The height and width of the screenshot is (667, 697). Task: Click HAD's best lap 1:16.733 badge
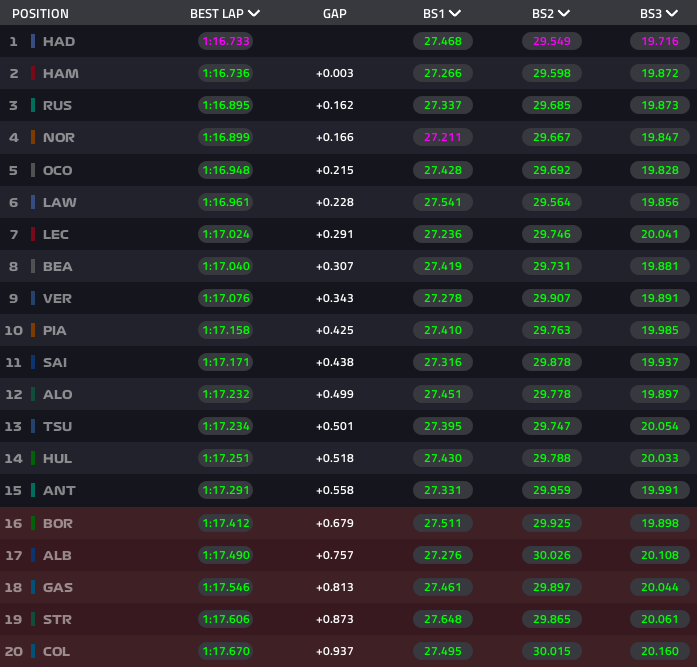point(225,41)
